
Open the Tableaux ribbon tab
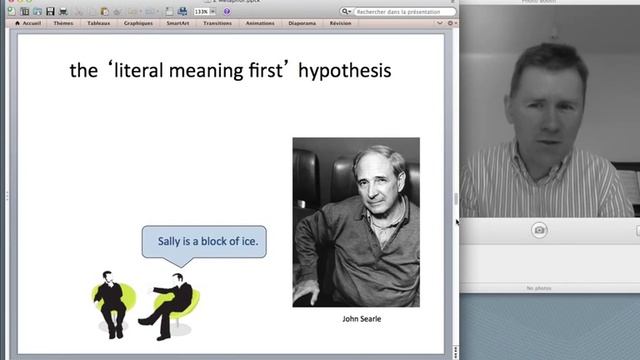tap(98, 23)
